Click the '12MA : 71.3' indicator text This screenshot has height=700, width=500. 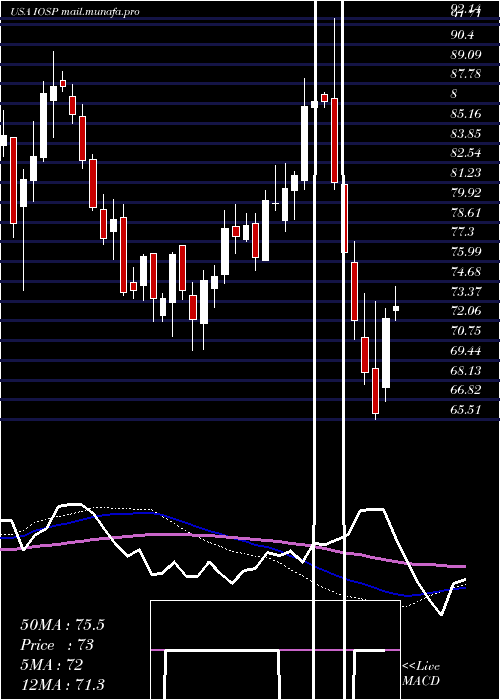(x=62, y=684)
